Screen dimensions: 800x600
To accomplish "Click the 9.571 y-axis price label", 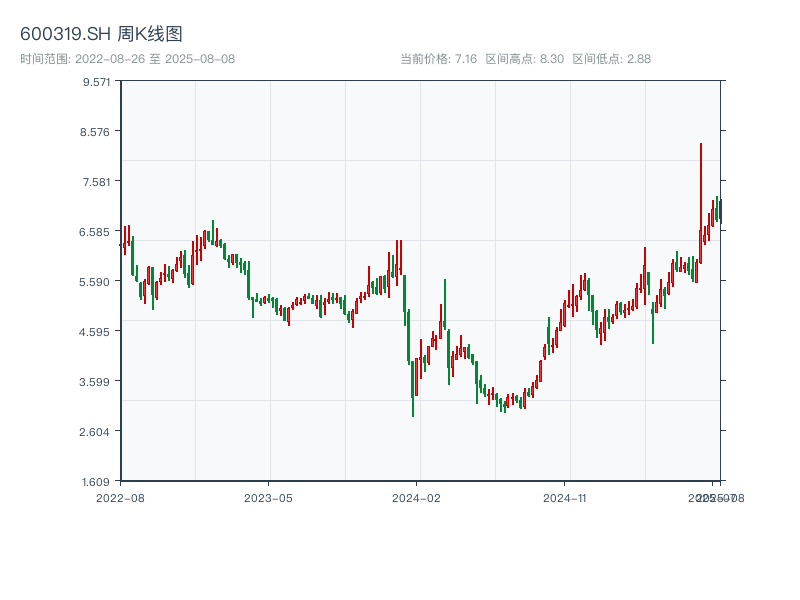I will [x=97, y=82].
